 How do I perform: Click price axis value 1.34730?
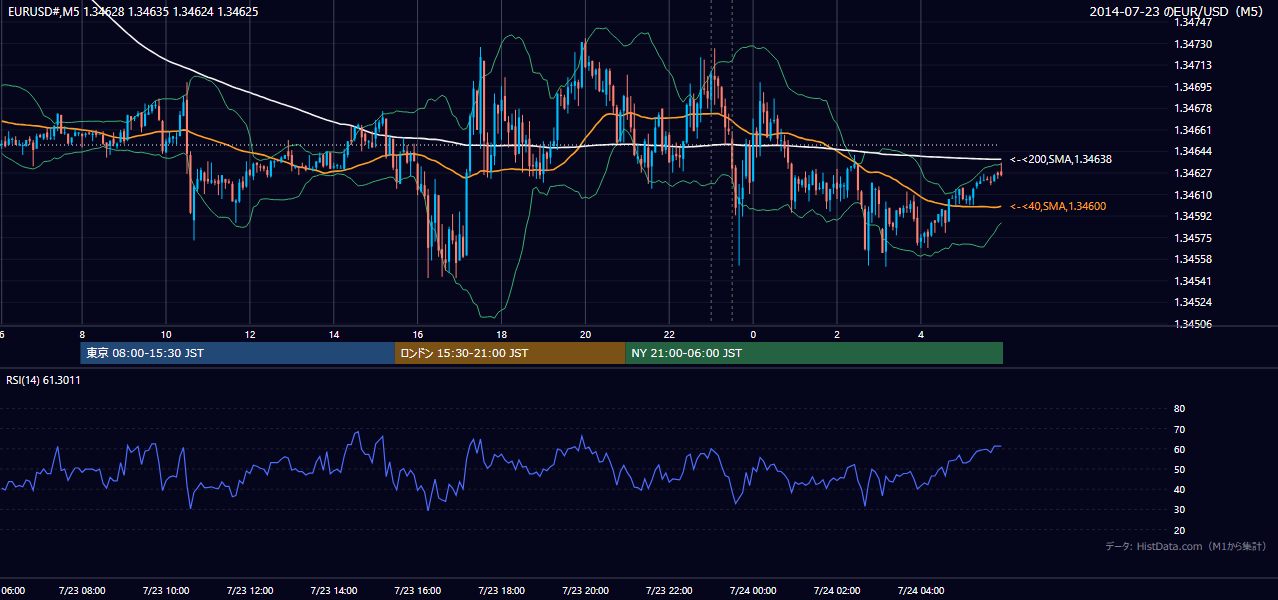click(1193, 44)
